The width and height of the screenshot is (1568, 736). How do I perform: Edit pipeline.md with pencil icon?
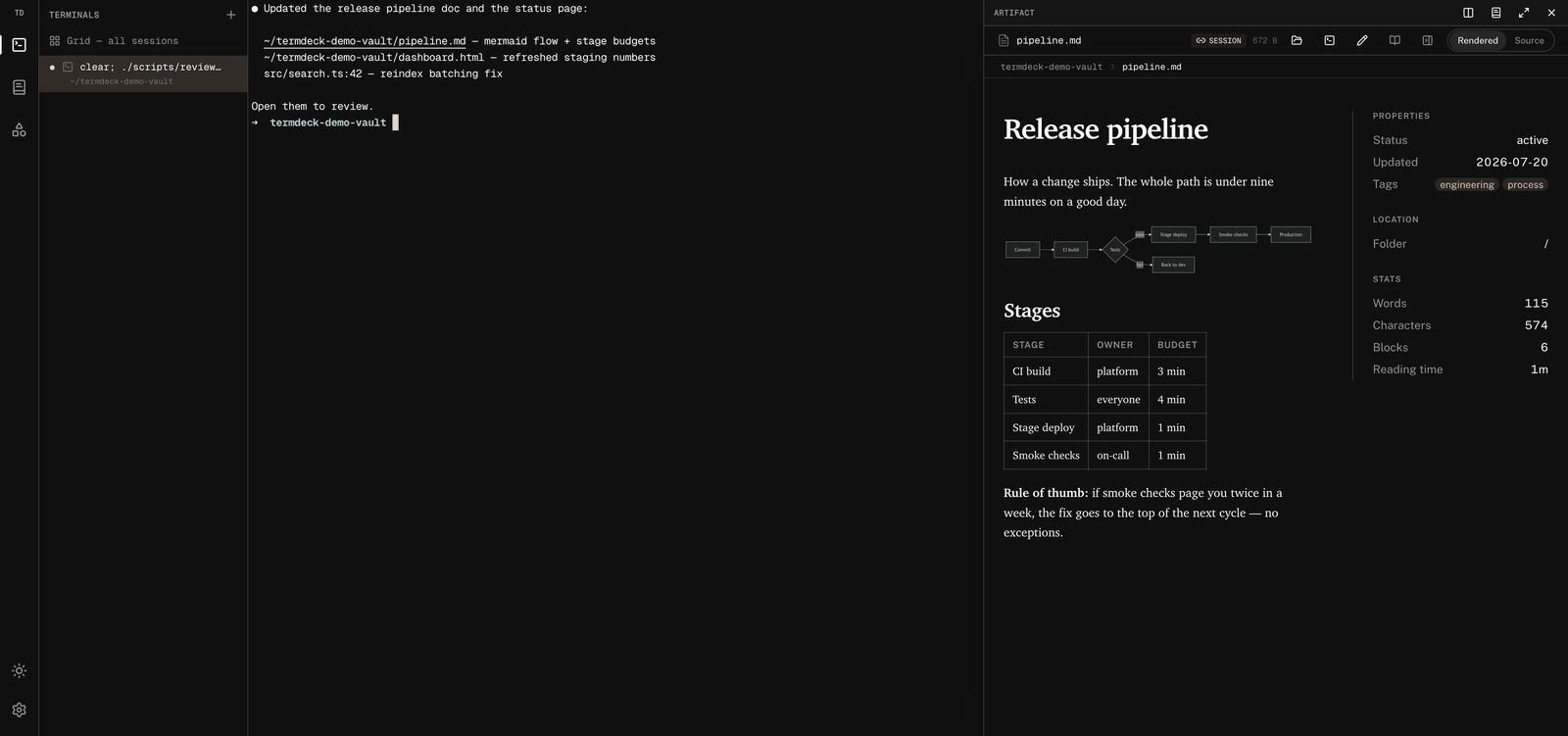point(1362,40)
